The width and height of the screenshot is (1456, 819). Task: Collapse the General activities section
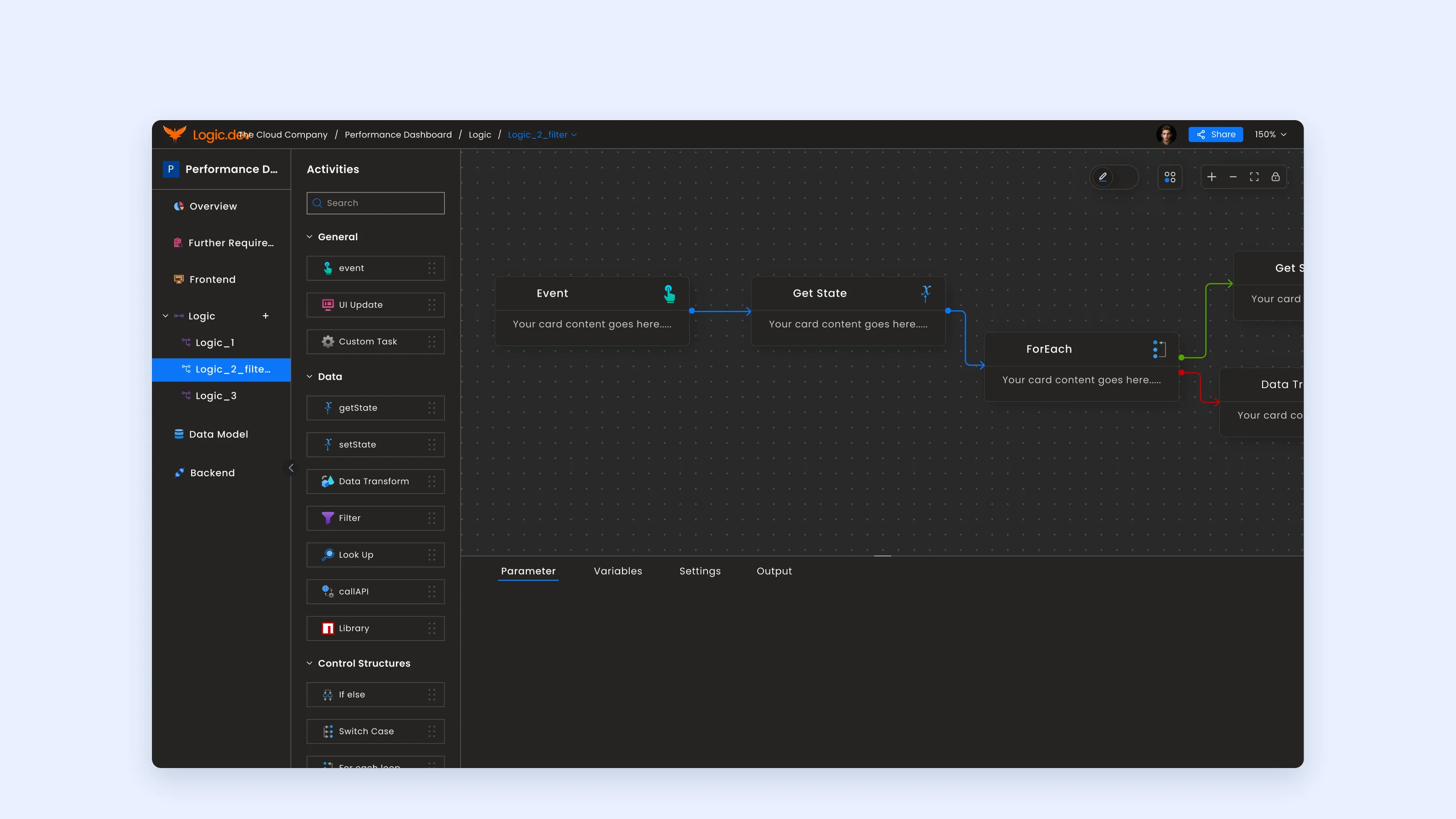point(309,237)
